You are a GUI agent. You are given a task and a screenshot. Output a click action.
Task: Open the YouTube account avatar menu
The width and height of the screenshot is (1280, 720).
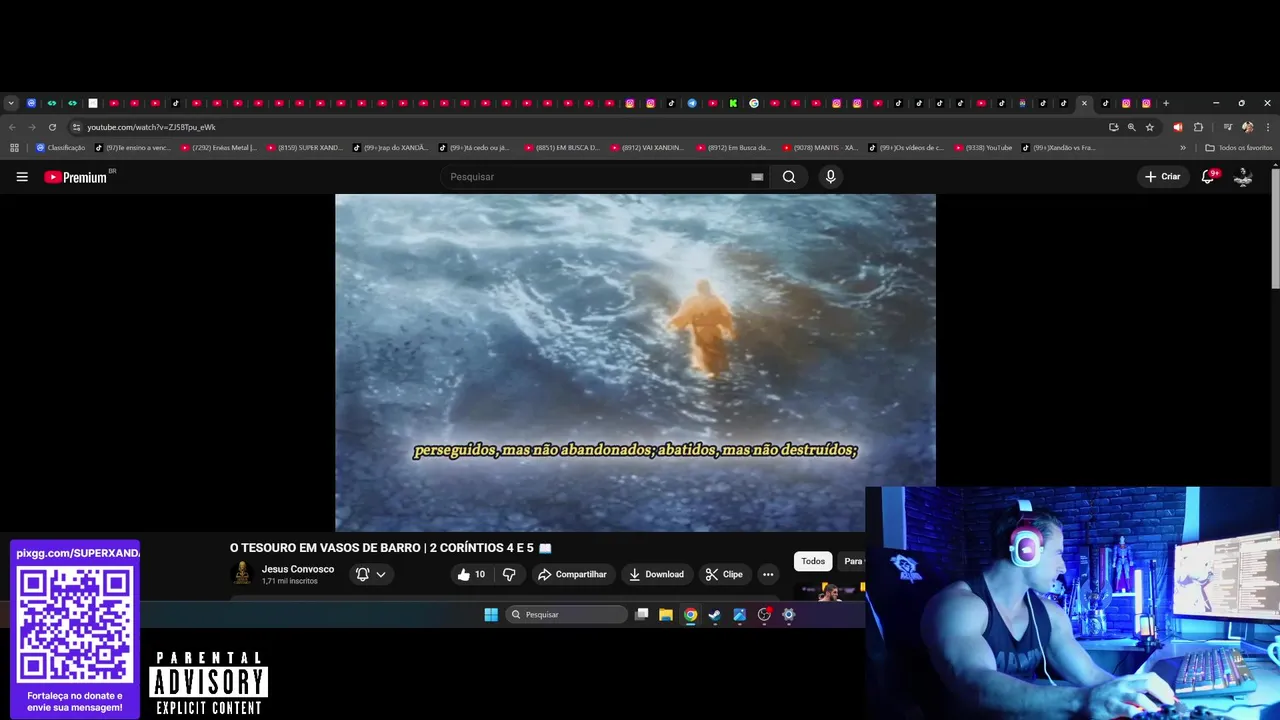pyautogui.click(x=1243, y=177)
